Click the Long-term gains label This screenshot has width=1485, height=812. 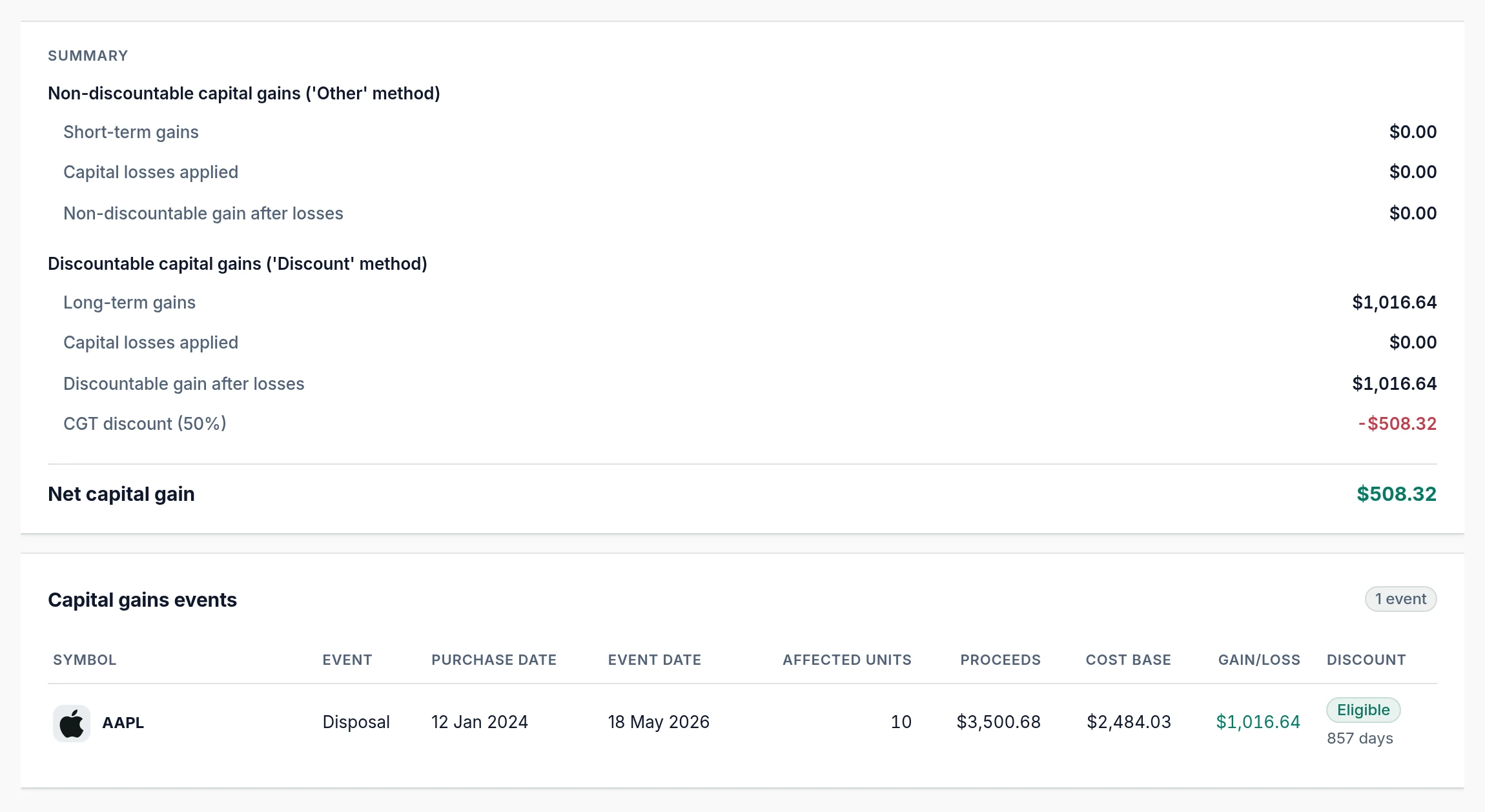(x=129, y=303)
